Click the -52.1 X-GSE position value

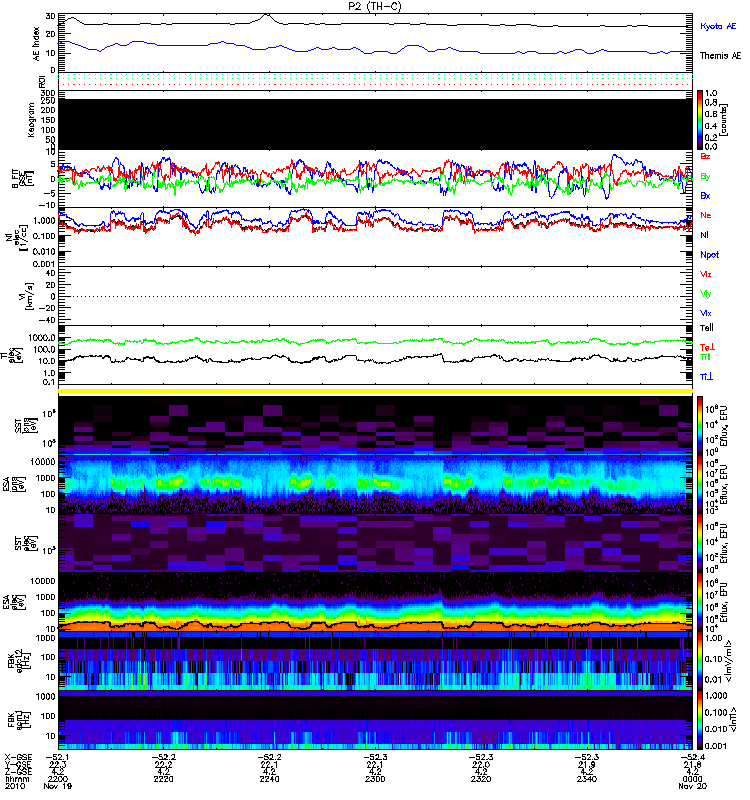[58, 757]
